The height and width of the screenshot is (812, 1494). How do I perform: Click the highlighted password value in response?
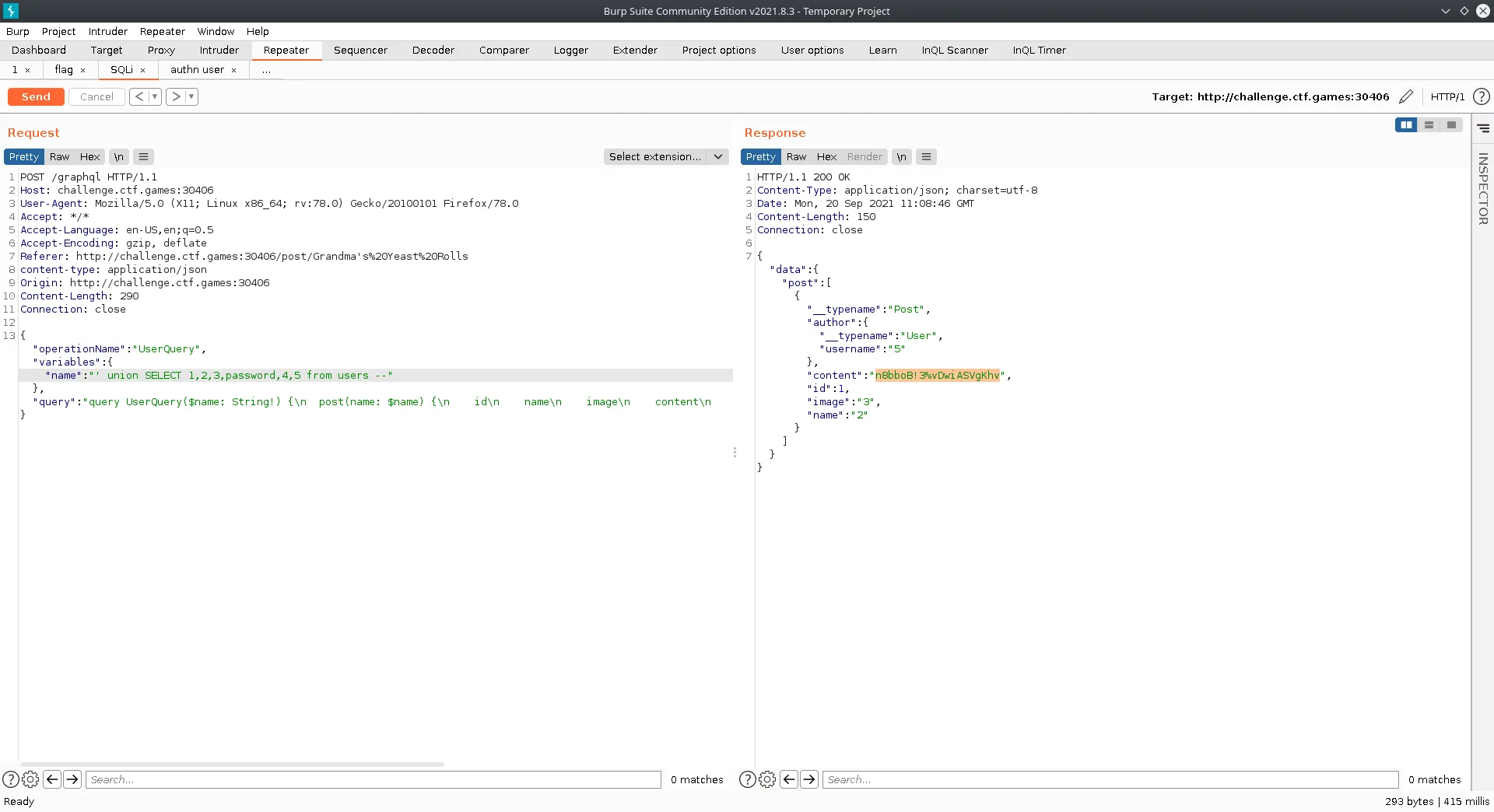pos(937,375)
